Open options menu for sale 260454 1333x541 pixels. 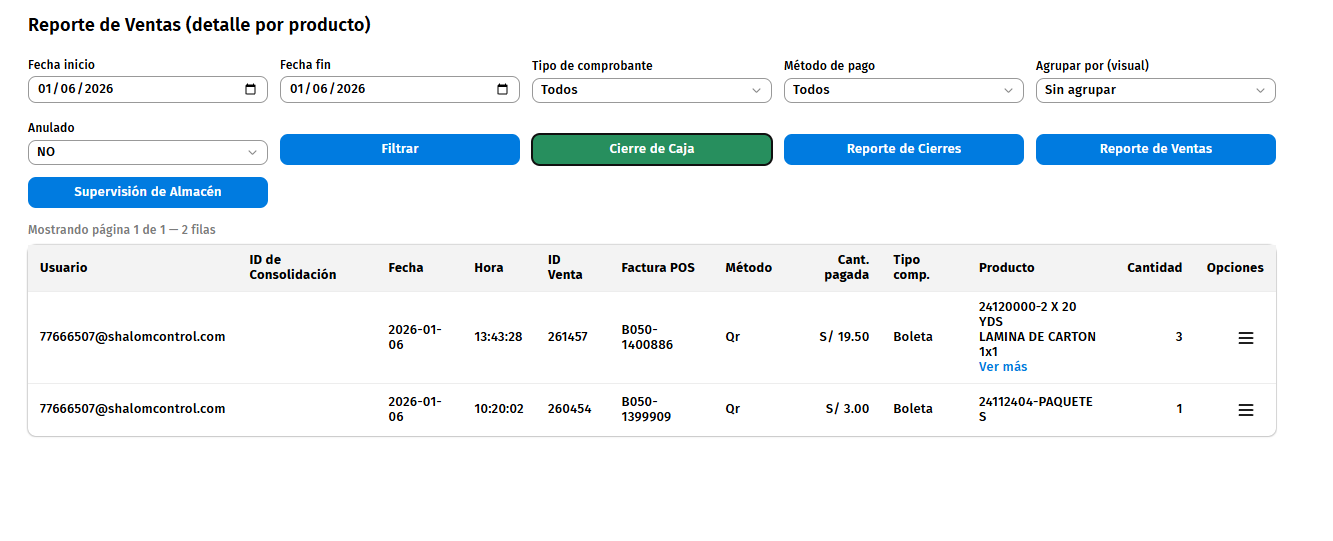tap(1245, 410)
